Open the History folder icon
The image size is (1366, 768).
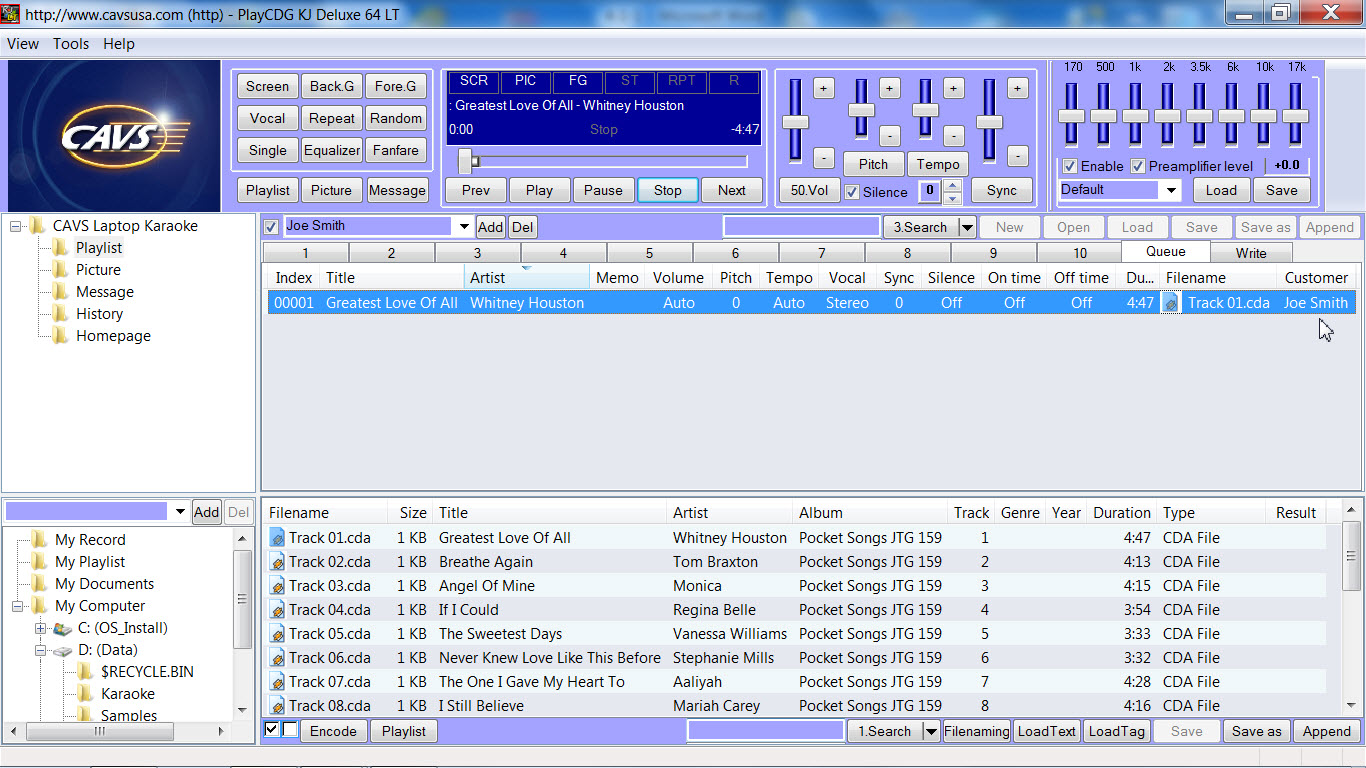coord(61,314)
